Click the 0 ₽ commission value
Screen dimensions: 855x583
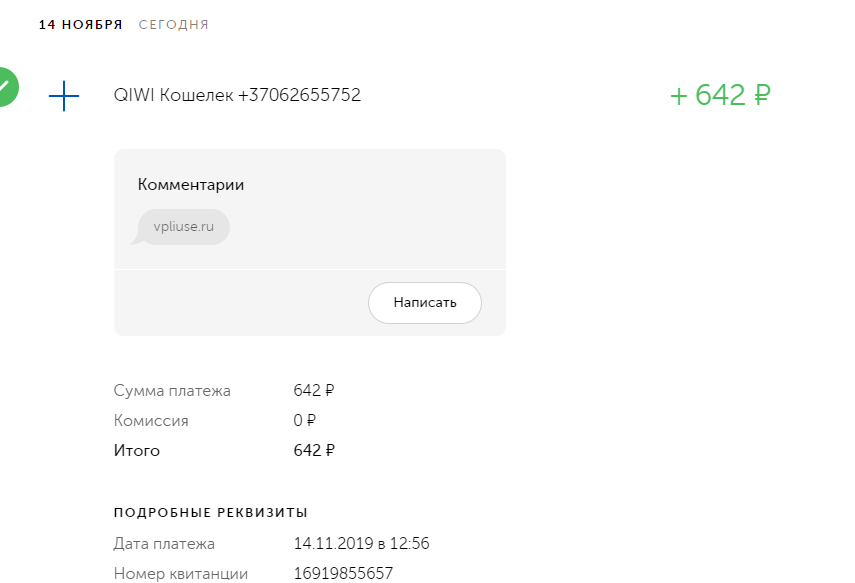point(304,420)
